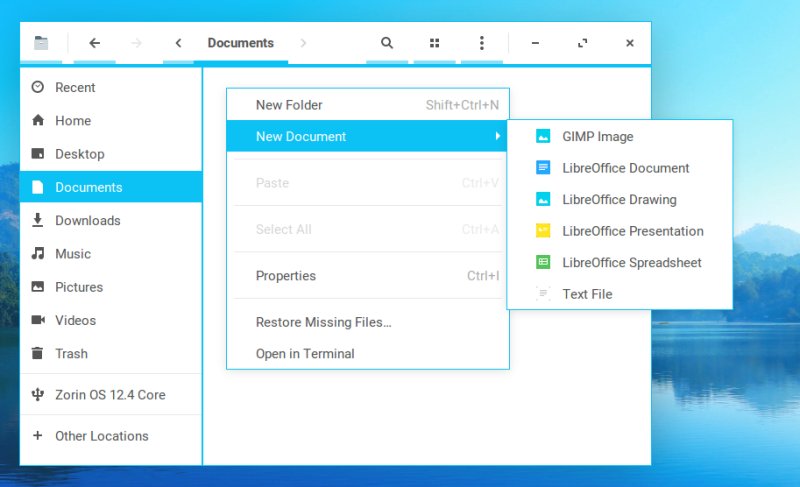Image resolution: width=800 pixels, height=487 pixels.
Task: Create a new GIMP Image
Action: [619, 137]
